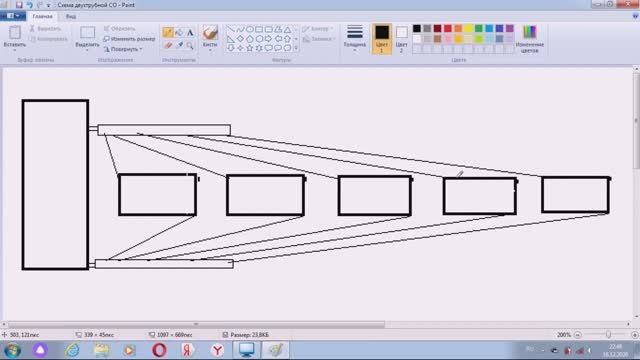Select the Pencil tool
640x360 pixels.
pyautogui.click(x=168, y=32)
